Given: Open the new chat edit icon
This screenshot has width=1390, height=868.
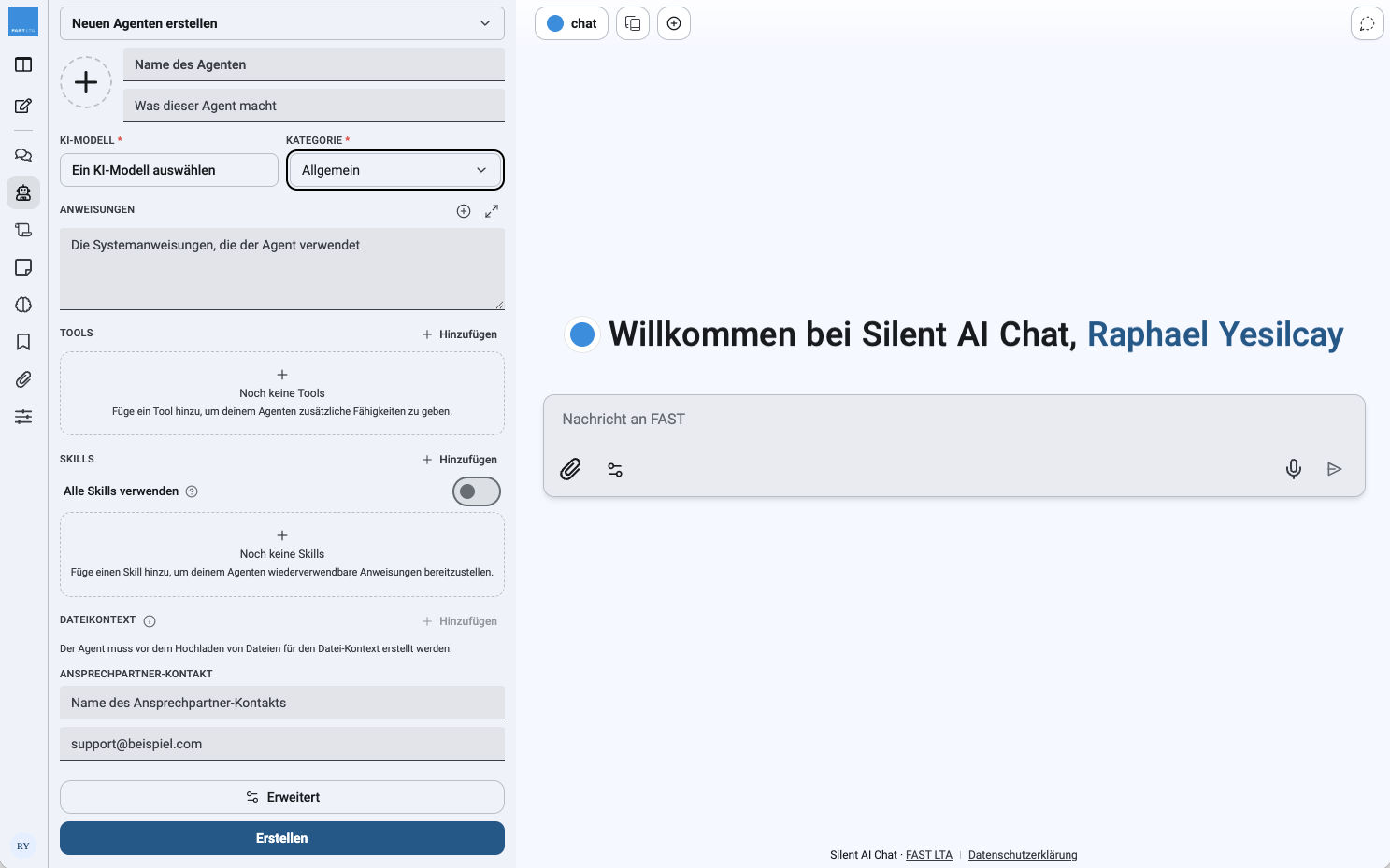Looking at the screenshot, I should coord(23,106).
